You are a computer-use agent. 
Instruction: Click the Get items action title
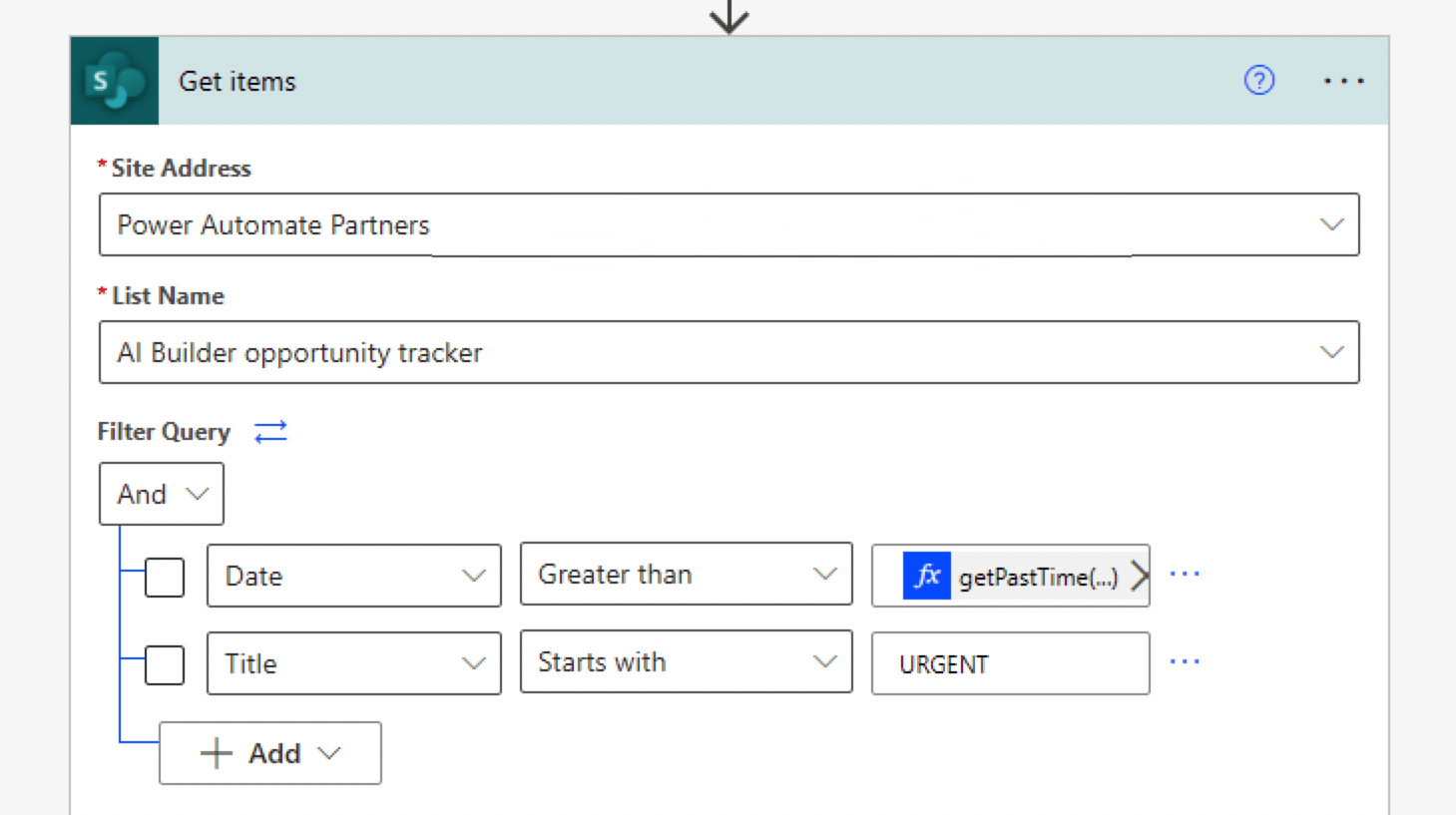click(238, 82)
